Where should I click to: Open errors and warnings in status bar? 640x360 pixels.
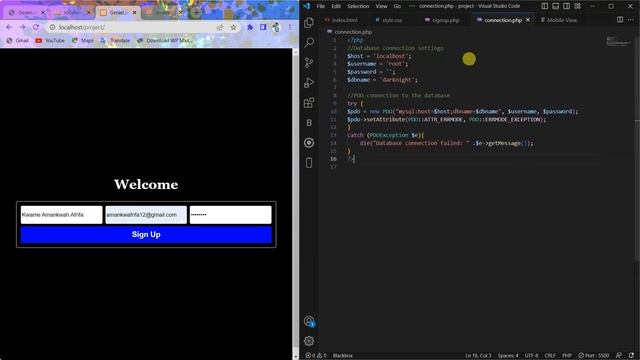pyautogui.click(x=316, y=356)
